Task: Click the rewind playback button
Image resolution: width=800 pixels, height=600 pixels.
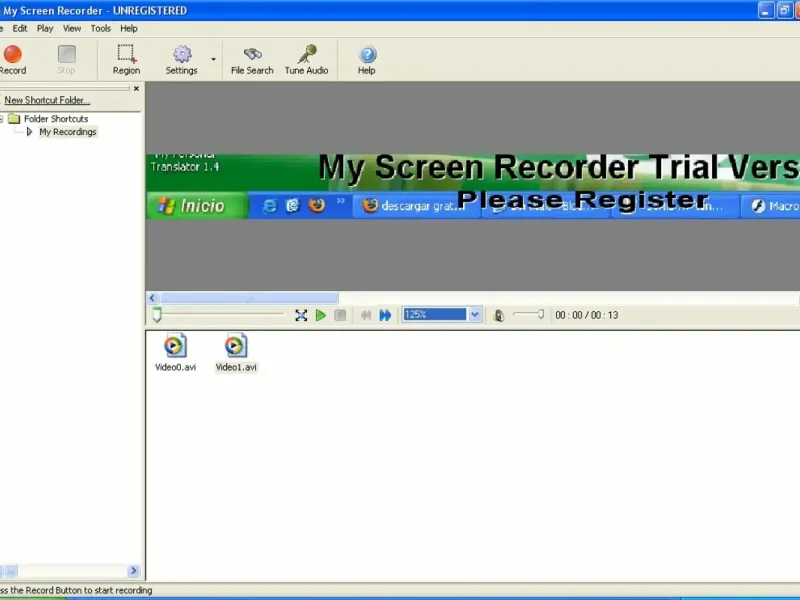Action: tap(366, 315)
